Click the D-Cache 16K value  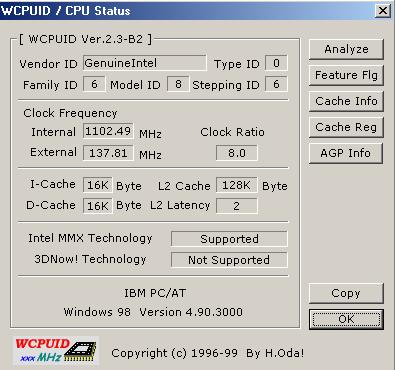pos(97,206)
